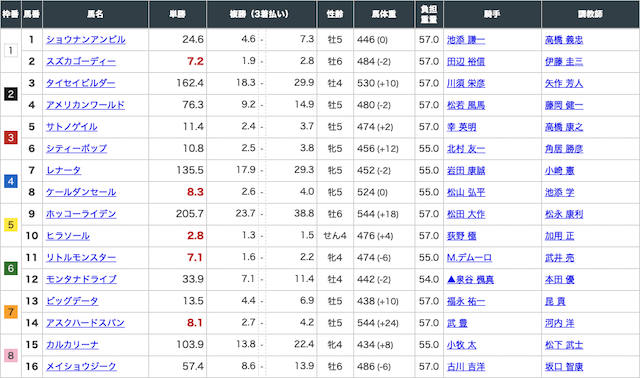Image resolution: width=640 pixels, height=378 pixels.
Task: Open jockey 古川 吉洋 profile
Action: point(466,366)
